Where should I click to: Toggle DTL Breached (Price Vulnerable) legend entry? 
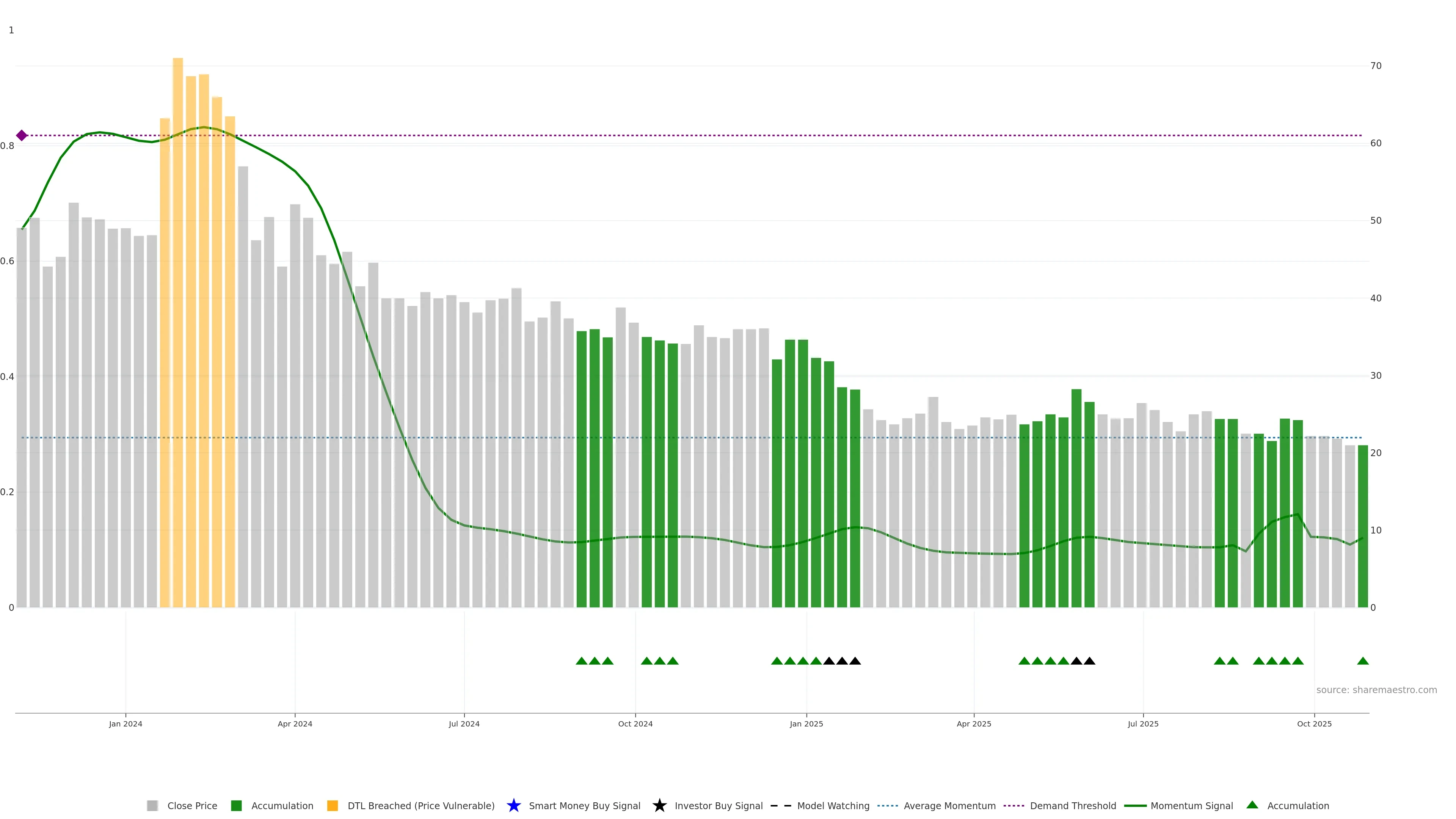pyautogui.click(x=420, y=806)
